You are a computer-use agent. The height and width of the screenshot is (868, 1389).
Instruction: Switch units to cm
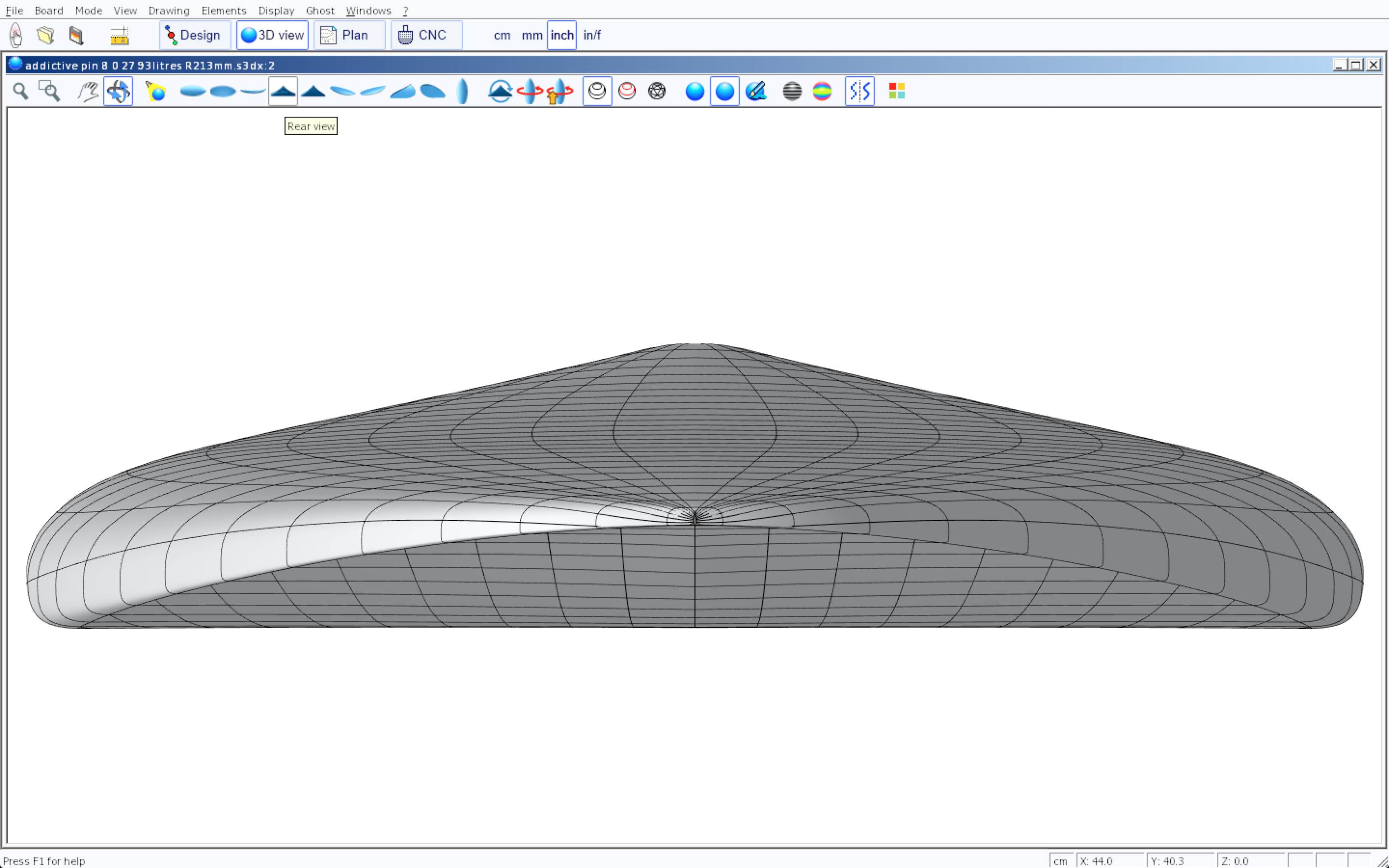pos(502,35)
